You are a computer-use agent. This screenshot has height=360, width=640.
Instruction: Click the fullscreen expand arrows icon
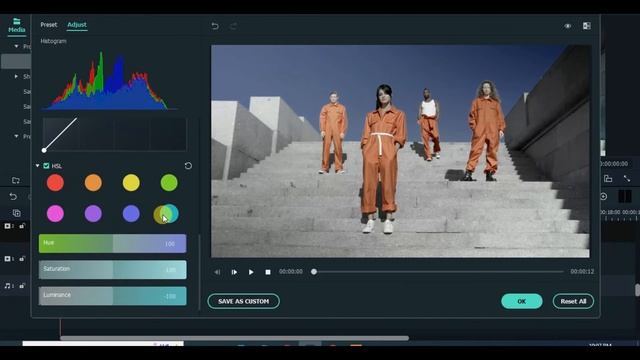627,179
